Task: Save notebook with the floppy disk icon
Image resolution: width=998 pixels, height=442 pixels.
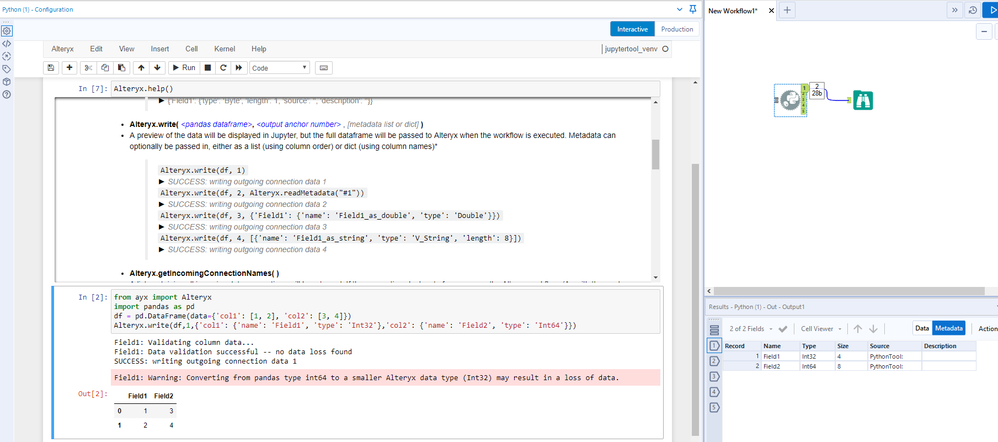Action: tap(52, 67)
